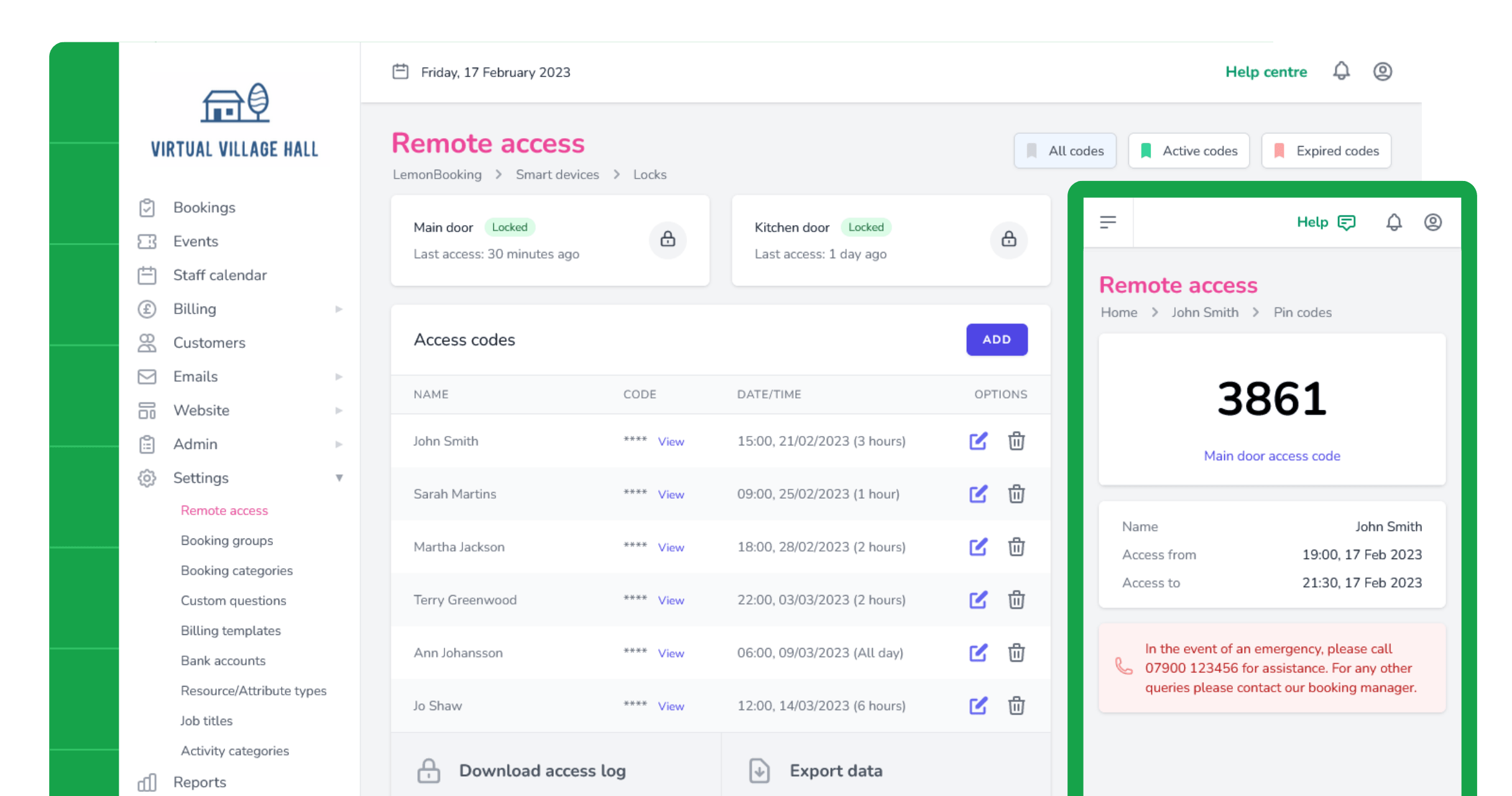The image size is (1512, 796).
Task: Click the Download access log padlock icon
Action: 428,770
